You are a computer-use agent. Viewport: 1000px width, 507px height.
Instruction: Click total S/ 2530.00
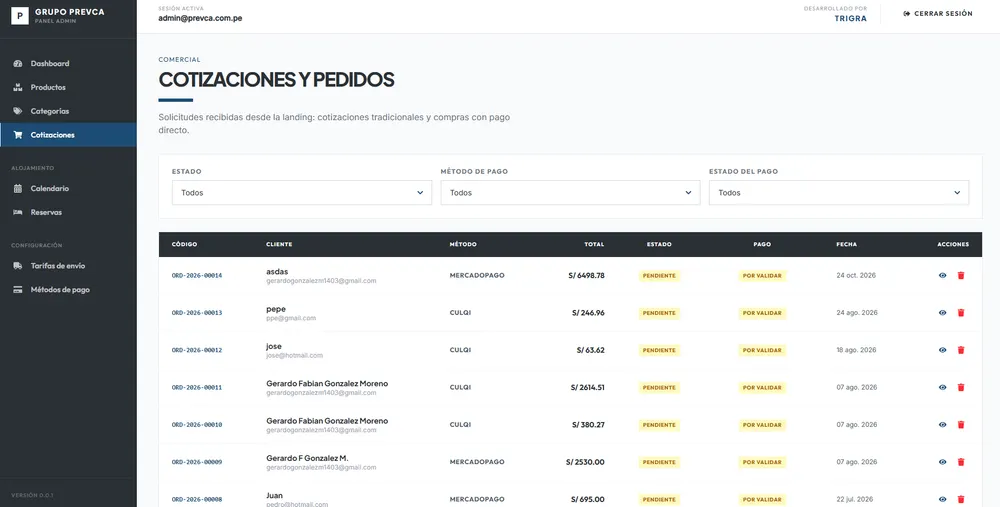coord(585,462)
